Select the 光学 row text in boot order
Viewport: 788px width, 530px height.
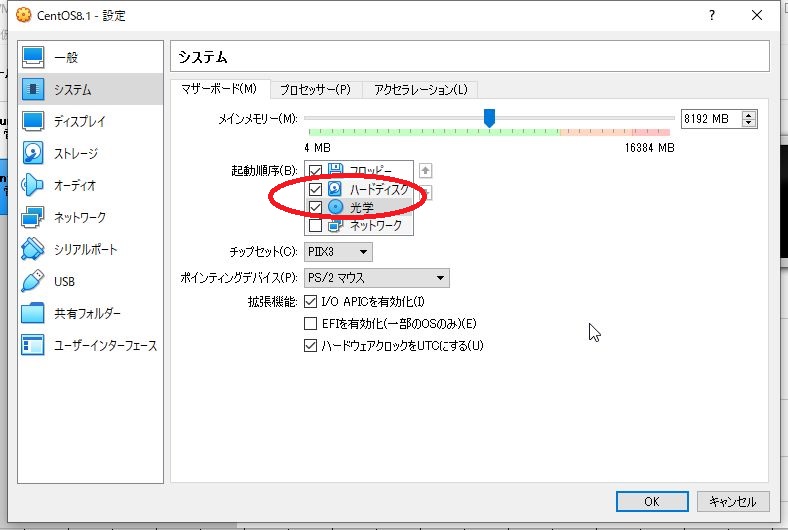[x=362, y=207]
